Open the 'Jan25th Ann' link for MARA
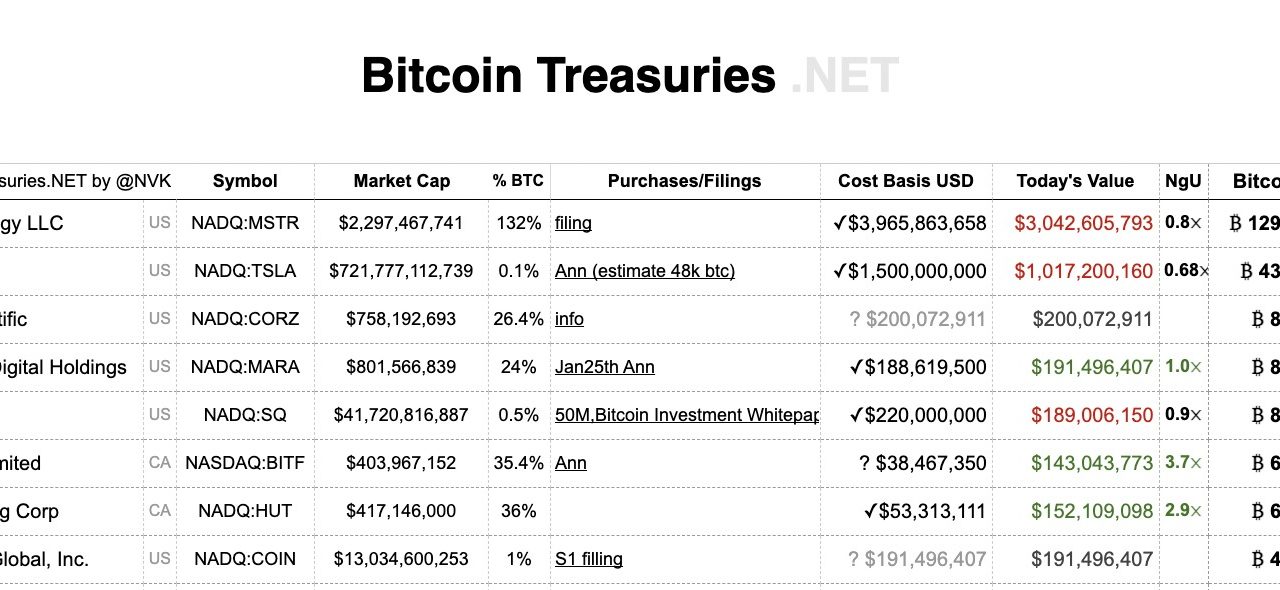1280x590 pixels. pyautogui.click(x=606, y=367)
